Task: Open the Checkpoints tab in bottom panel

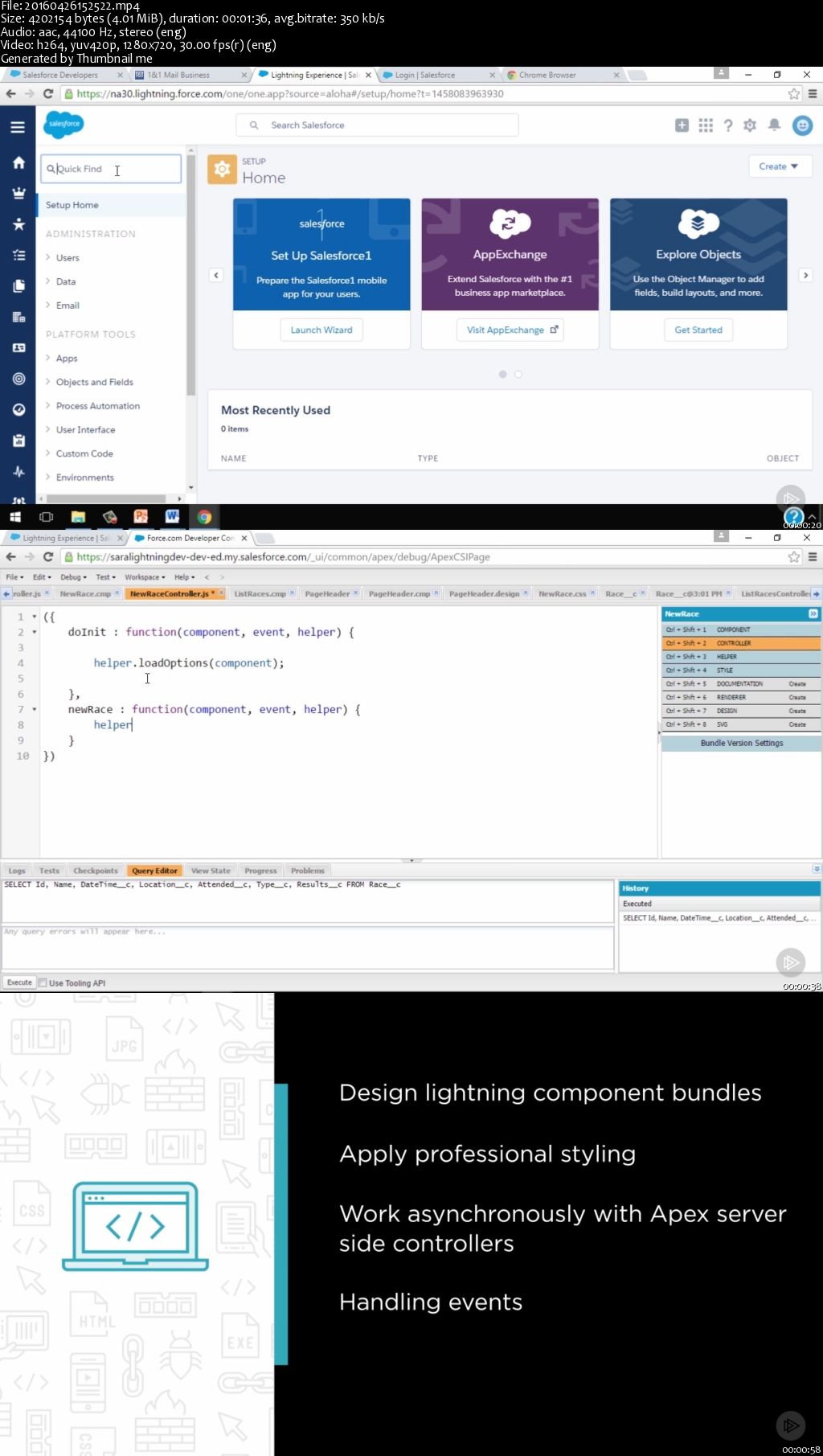Action: coord(96,871)
